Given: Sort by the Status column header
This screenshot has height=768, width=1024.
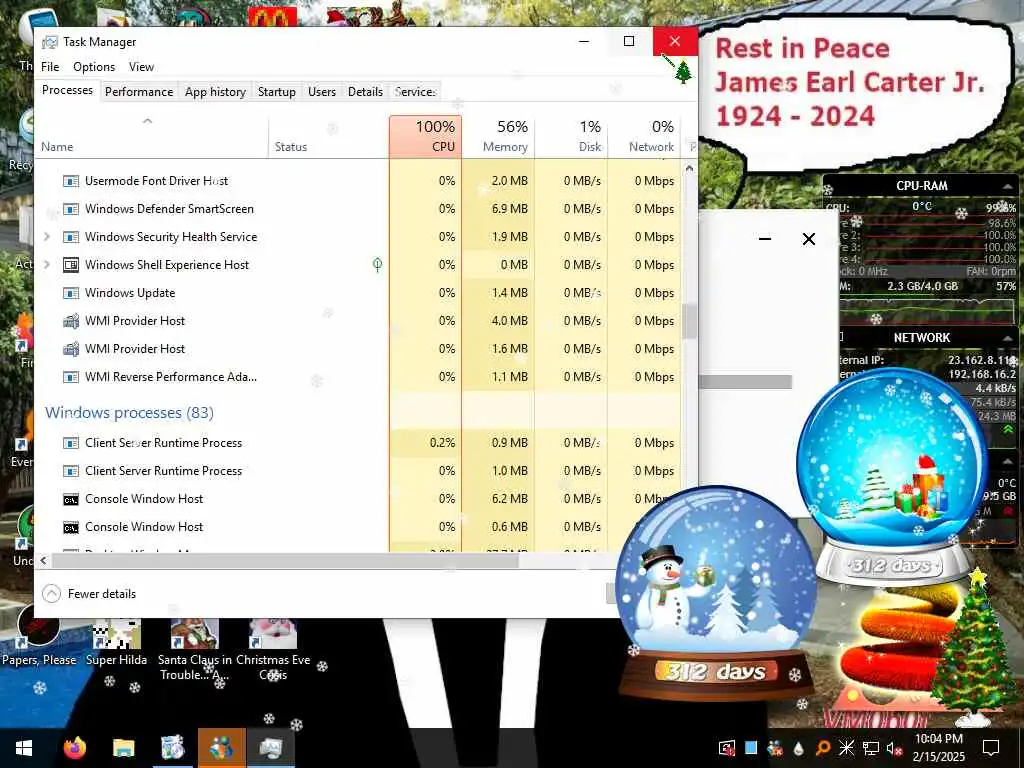Looking at the screenshot, I should [328, 136].
